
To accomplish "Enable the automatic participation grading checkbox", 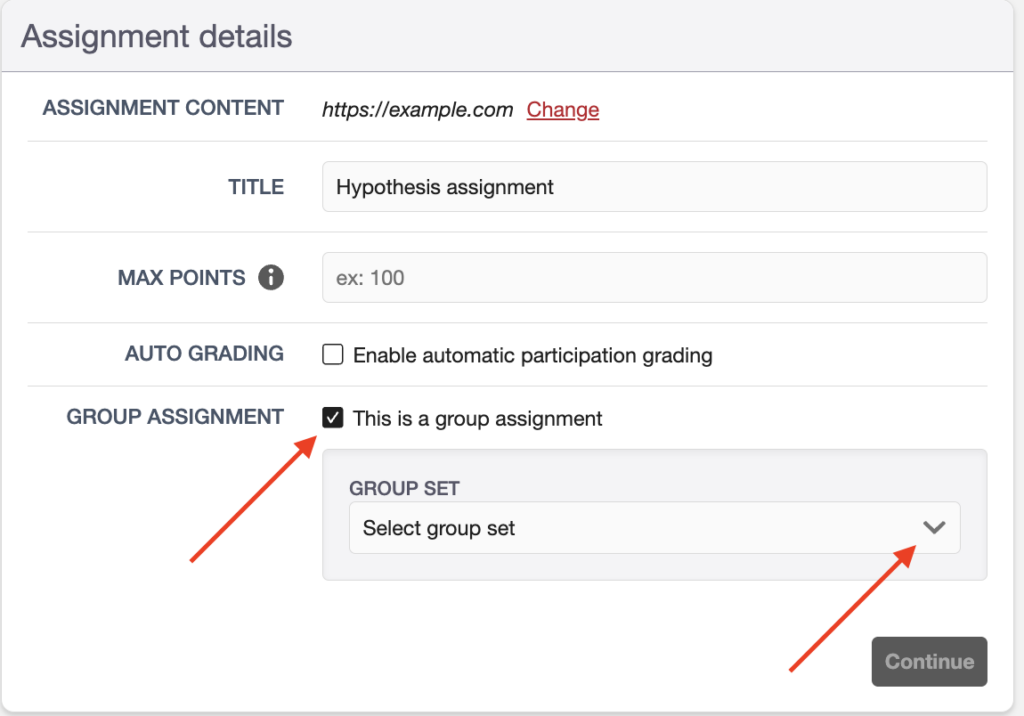I will tap(333, 355).
